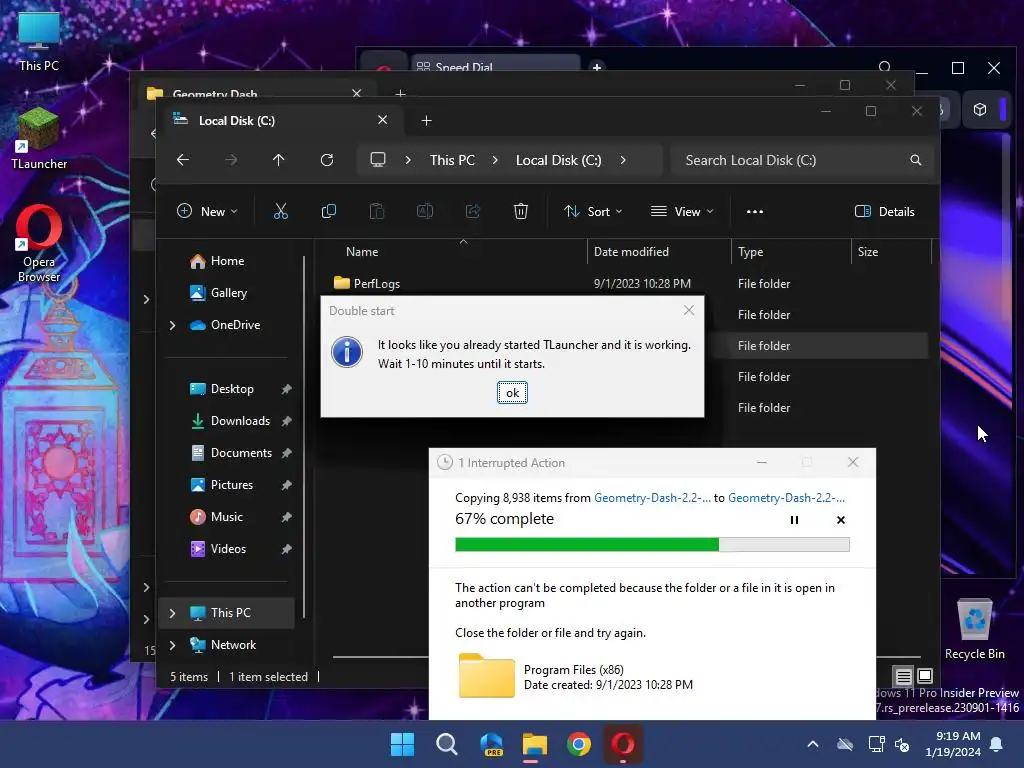Click the Share icon in toolbar
The height and width of the screenshot is (768, 1024).
(x=473, y=211)
